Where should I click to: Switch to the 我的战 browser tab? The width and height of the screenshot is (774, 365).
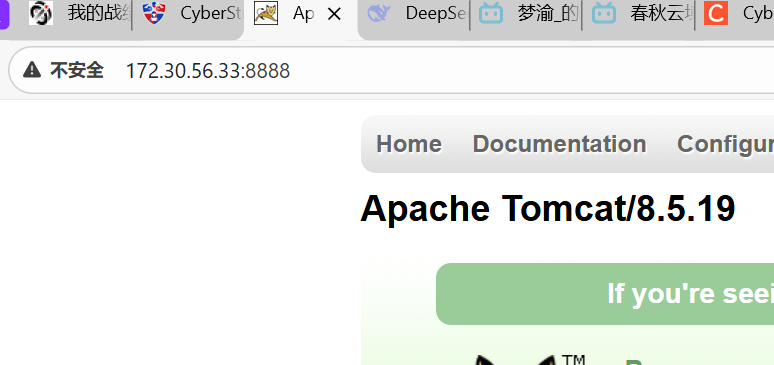pyautogui.click(x=79, y=14)
